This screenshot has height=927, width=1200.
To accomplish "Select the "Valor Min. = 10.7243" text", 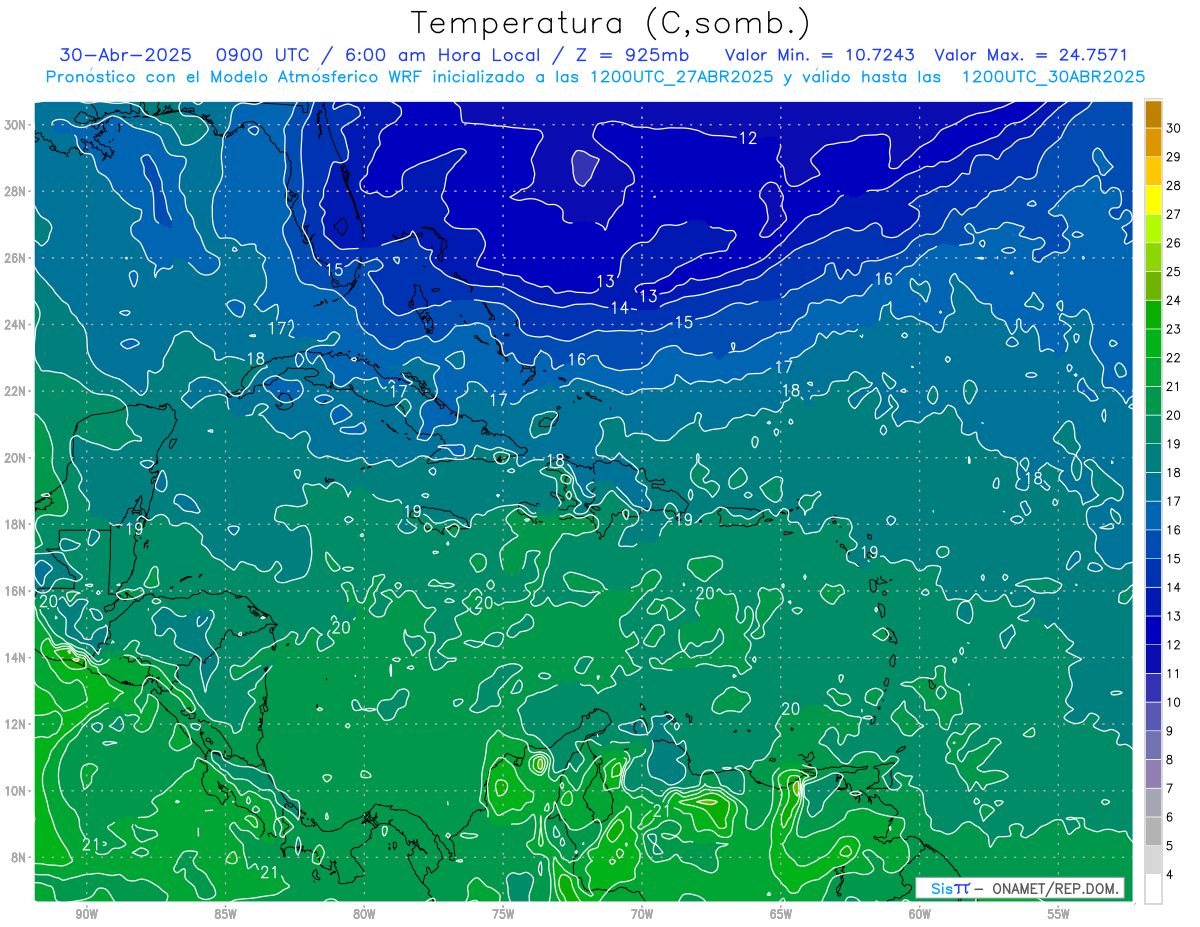I will [x=820, y=55].
